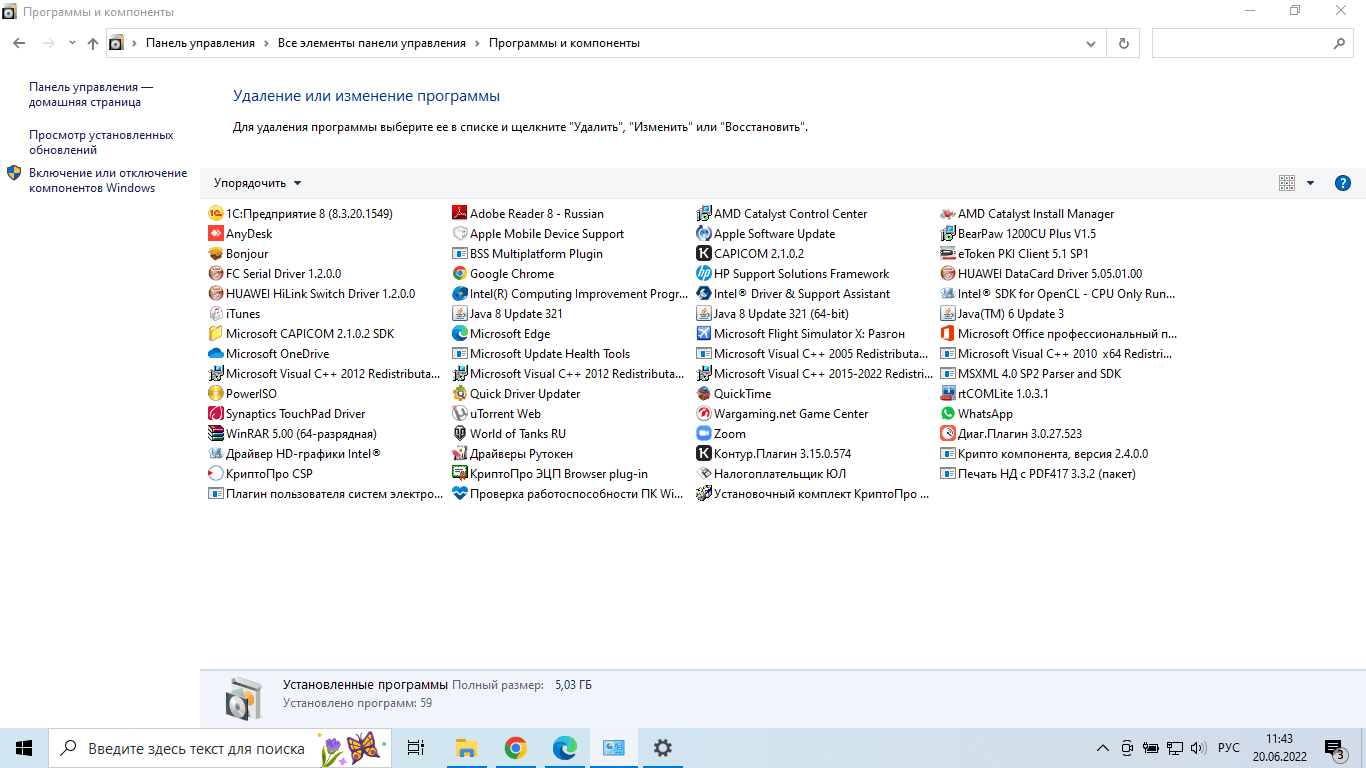This screenshot has width=1366, height=768.
Task: Select the Java 8 Update 321 (64-bit) icon
Action: click(704, 314)
